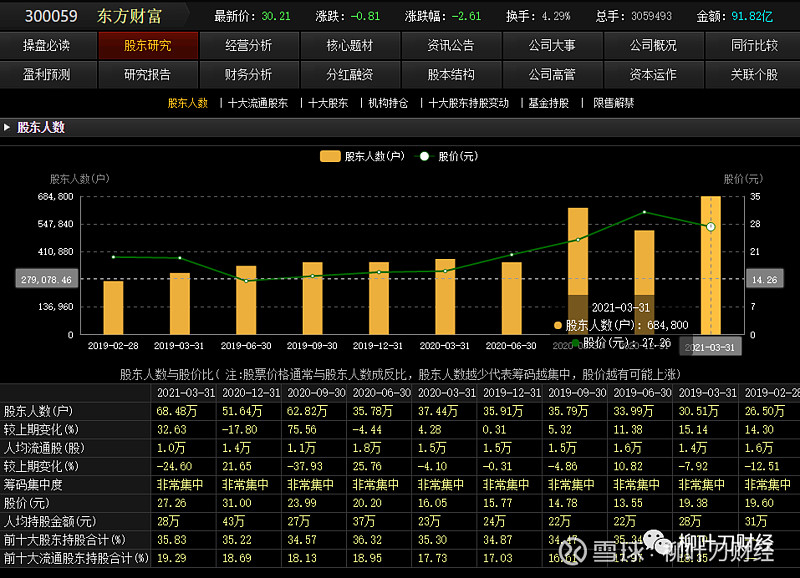
Task: Open the 分红融资 tab
Action: click(350, 74)
